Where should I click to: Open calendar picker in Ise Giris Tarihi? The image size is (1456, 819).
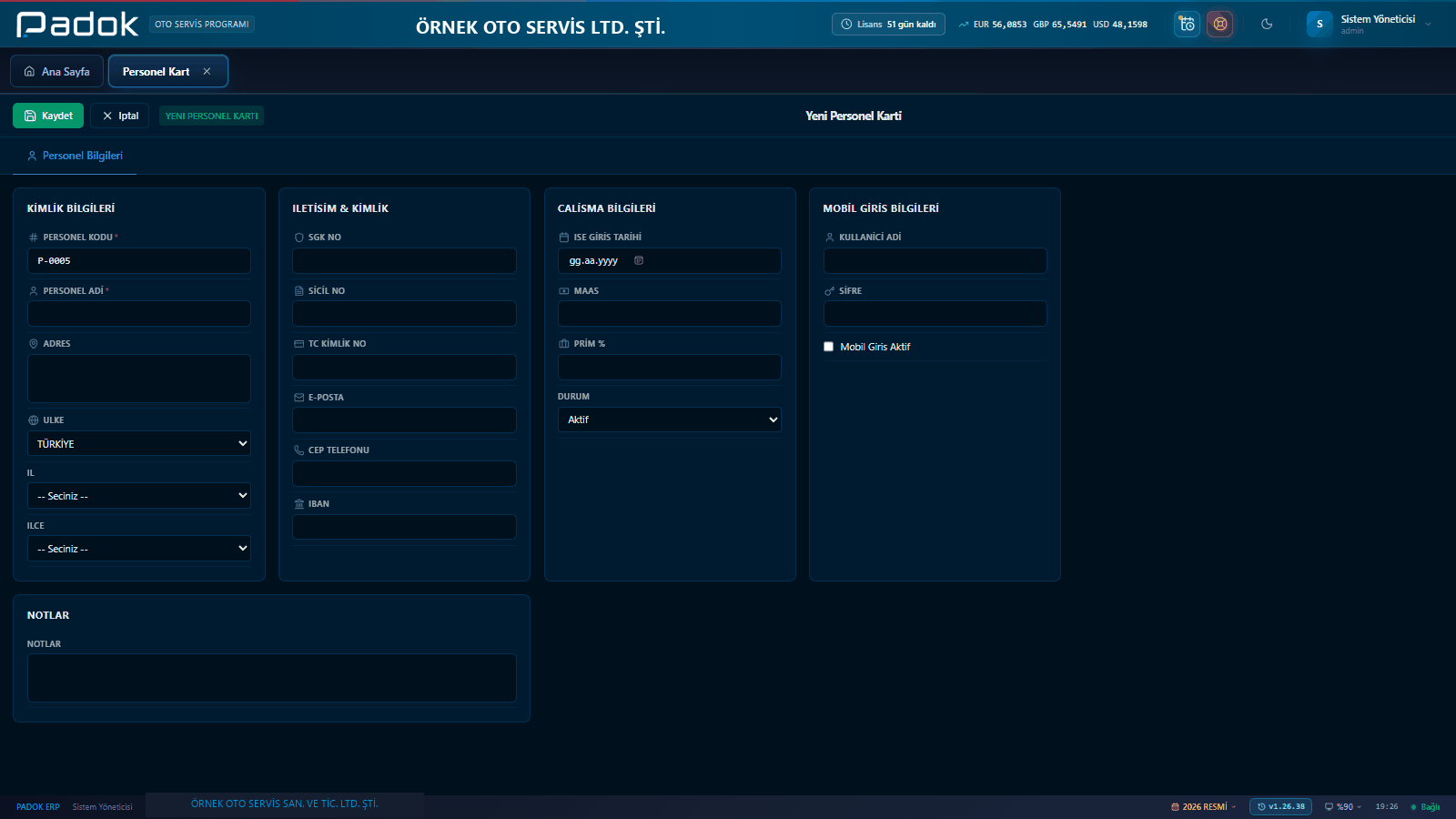(x=639, y=260)
